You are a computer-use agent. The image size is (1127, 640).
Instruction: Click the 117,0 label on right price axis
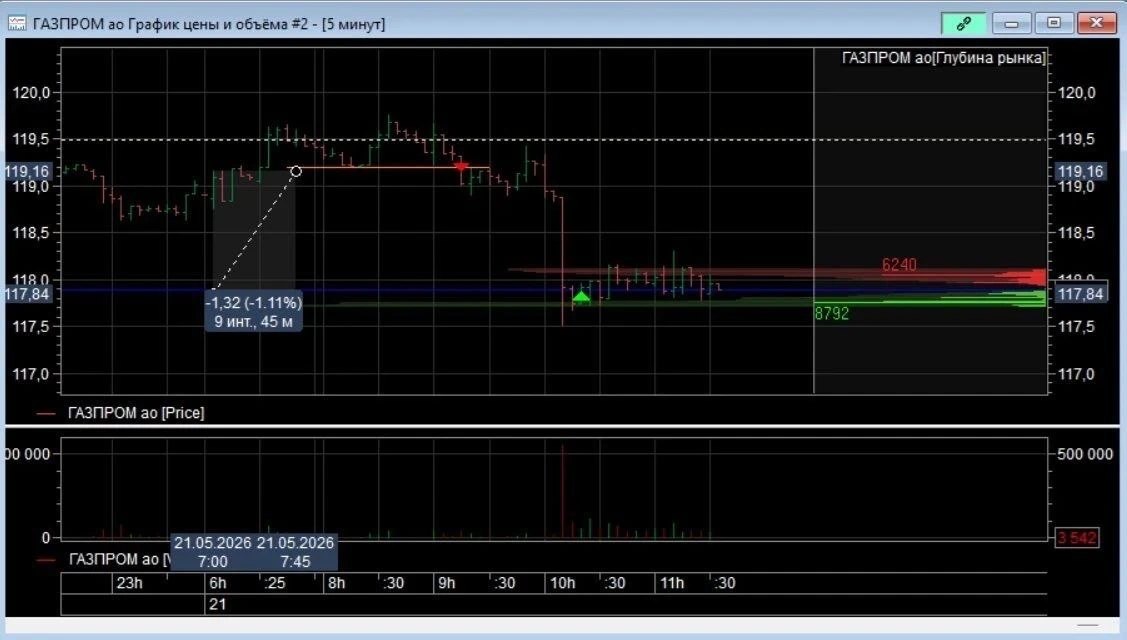pyautogui.click(x=1077, y=374)
